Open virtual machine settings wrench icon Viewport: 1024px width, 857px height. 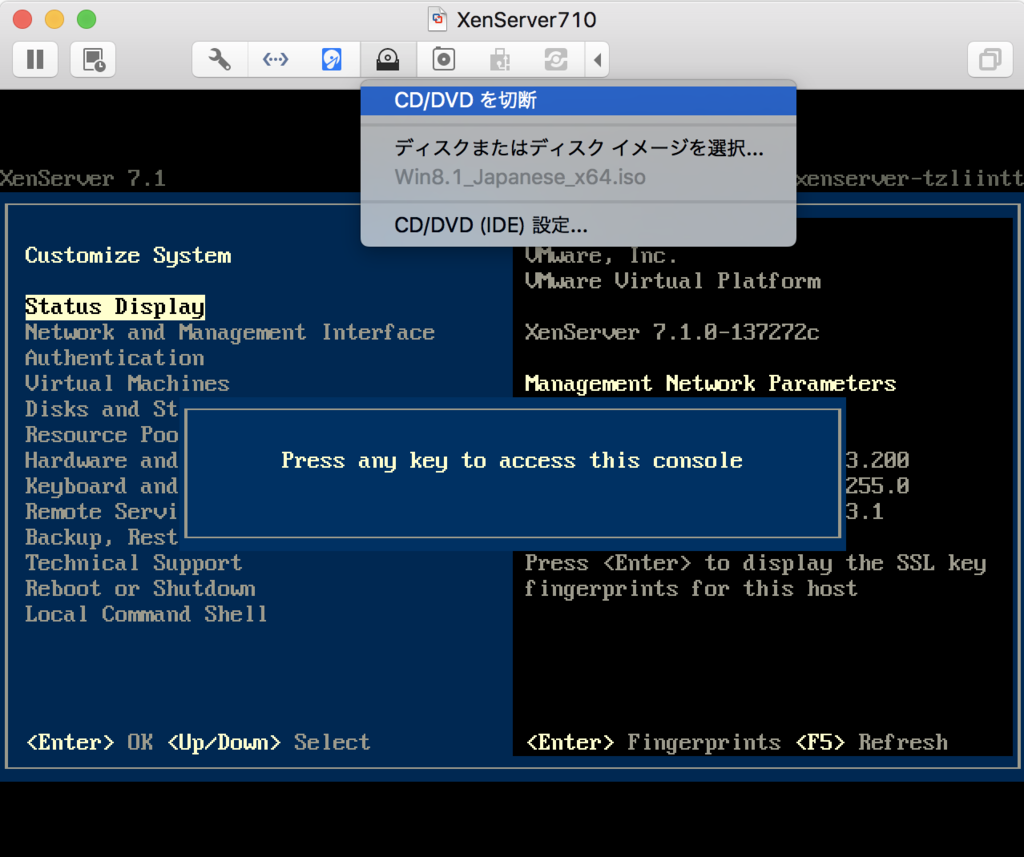click(219, 59)
